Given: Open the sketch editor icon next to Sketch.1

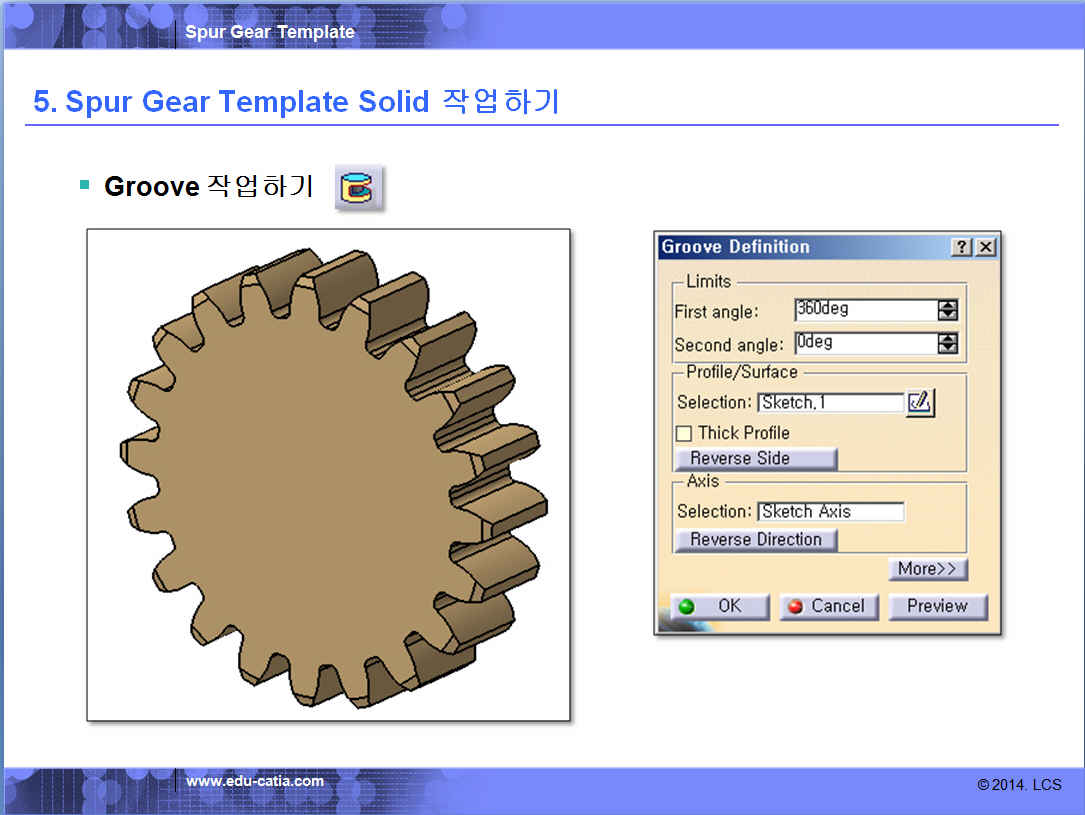Looking at the screenshot, I should click(919, 402).
